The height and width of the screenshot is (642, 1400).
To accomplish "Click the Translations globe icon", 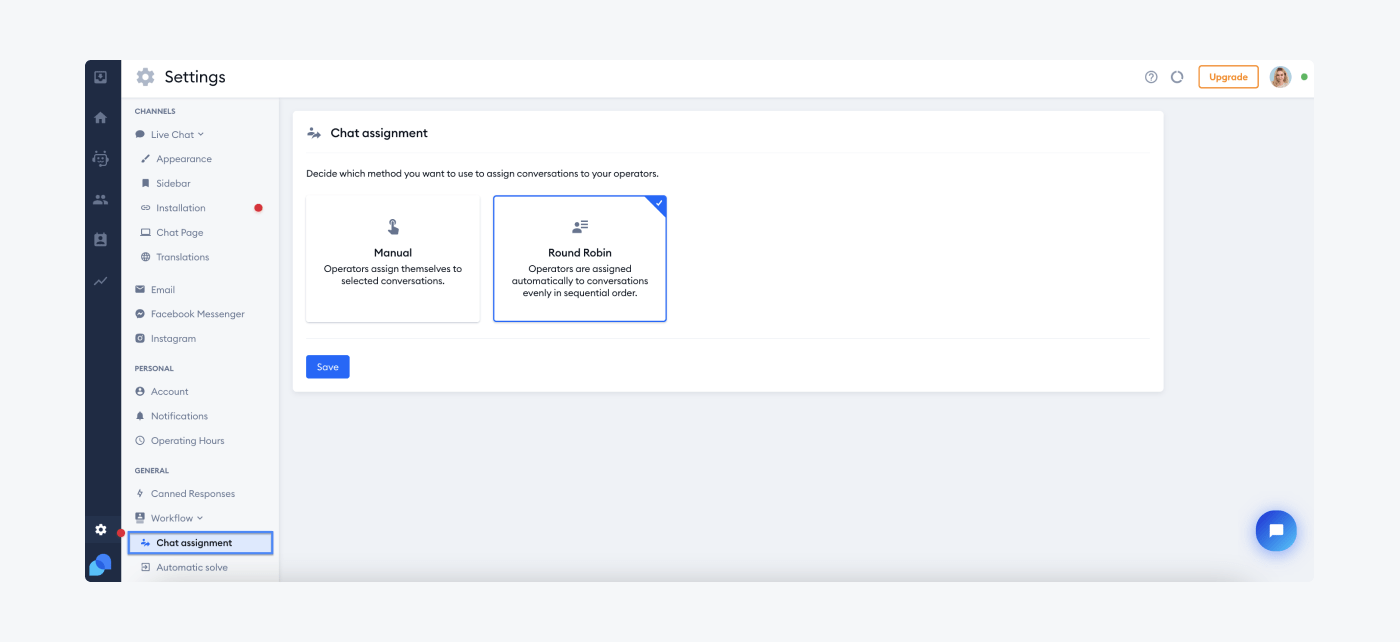I will point(146,257).
